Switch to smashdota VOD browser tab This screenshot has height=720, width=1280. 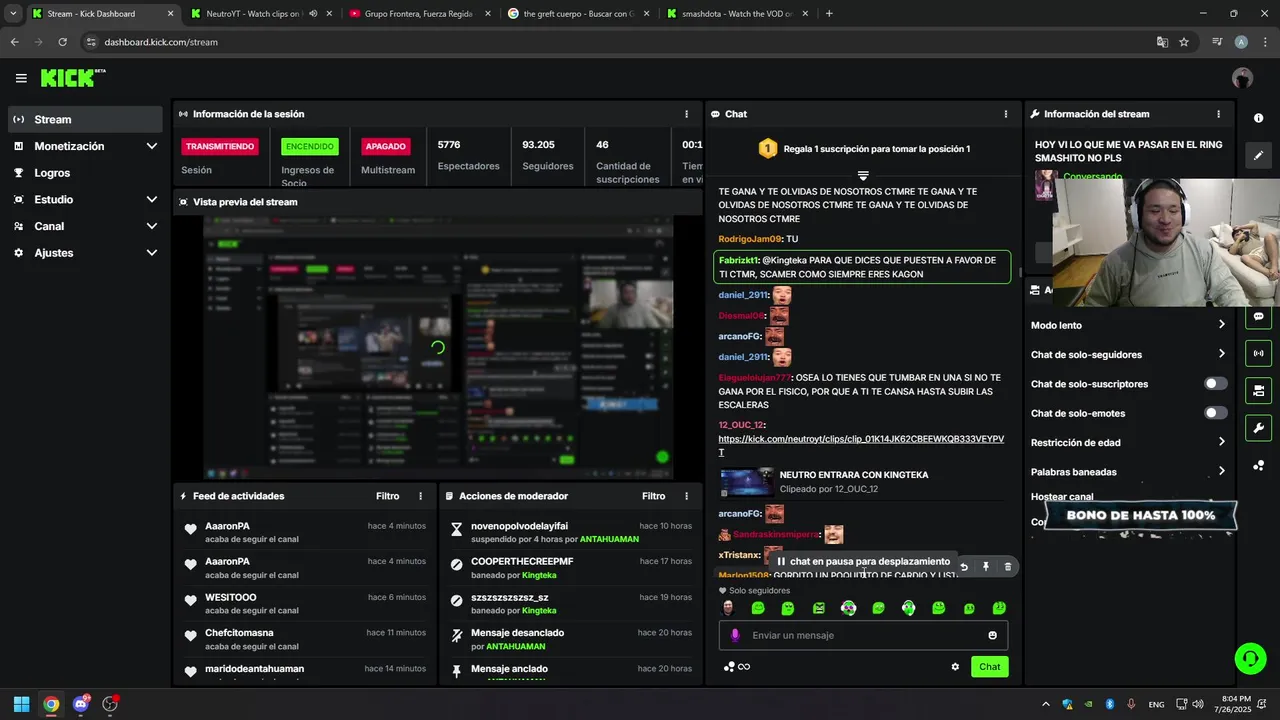736,14
